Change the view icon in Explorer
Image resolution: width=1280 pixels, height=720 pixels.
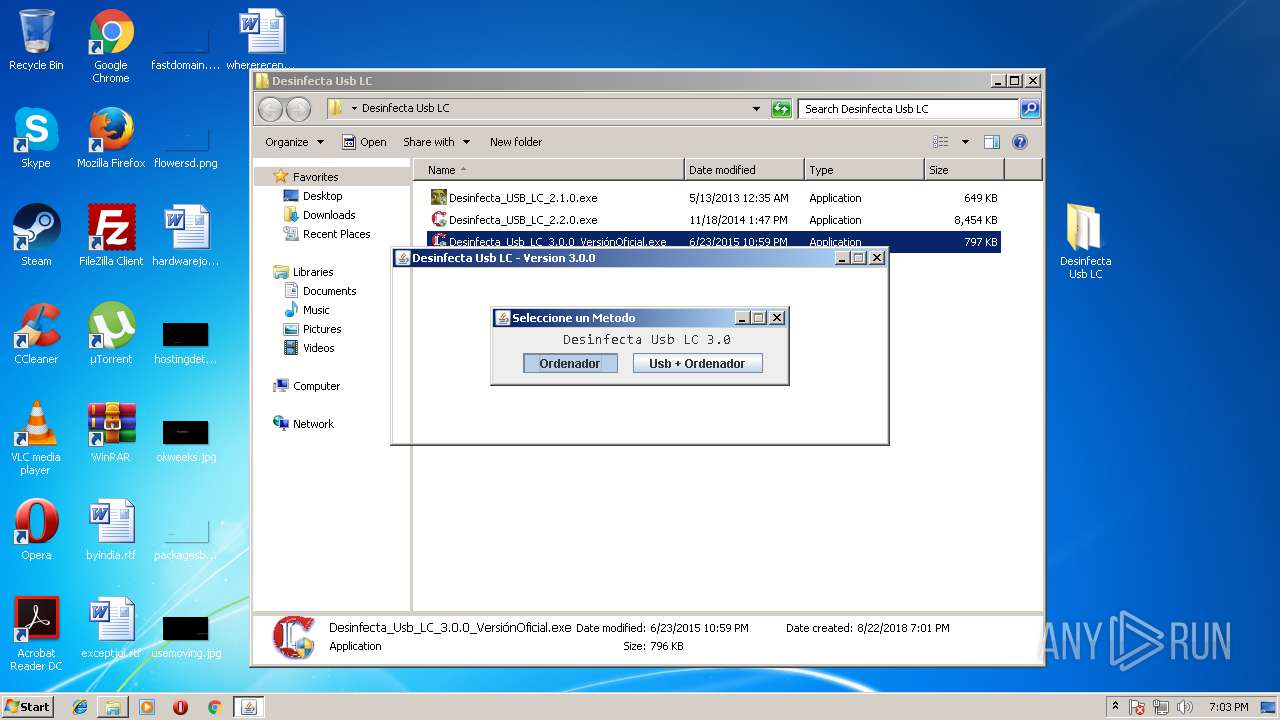click(x=940, y=142)
